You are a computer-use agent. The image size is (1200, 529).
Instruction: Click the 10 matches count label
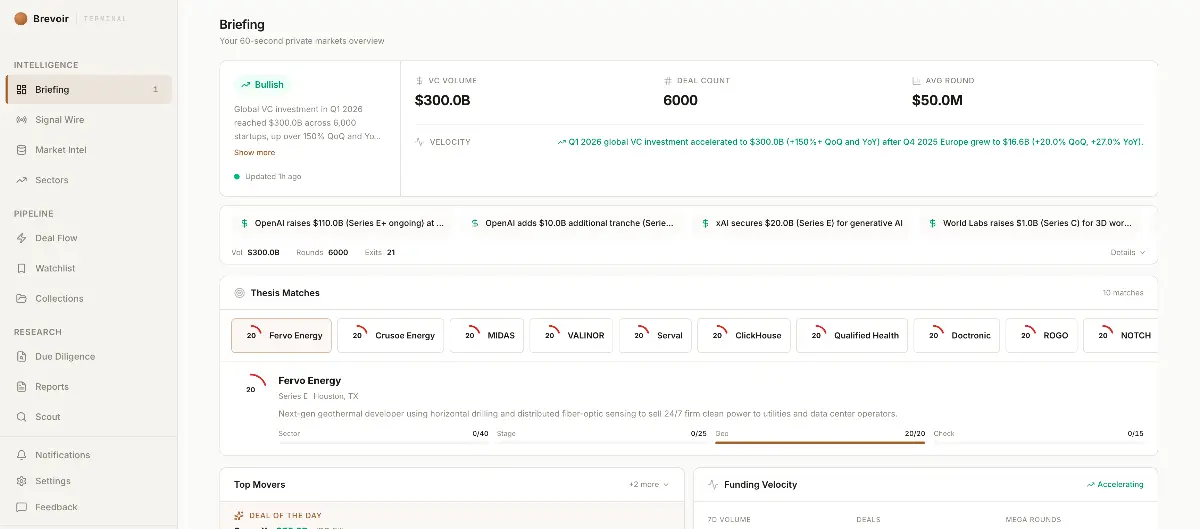tap(1123, 293)
